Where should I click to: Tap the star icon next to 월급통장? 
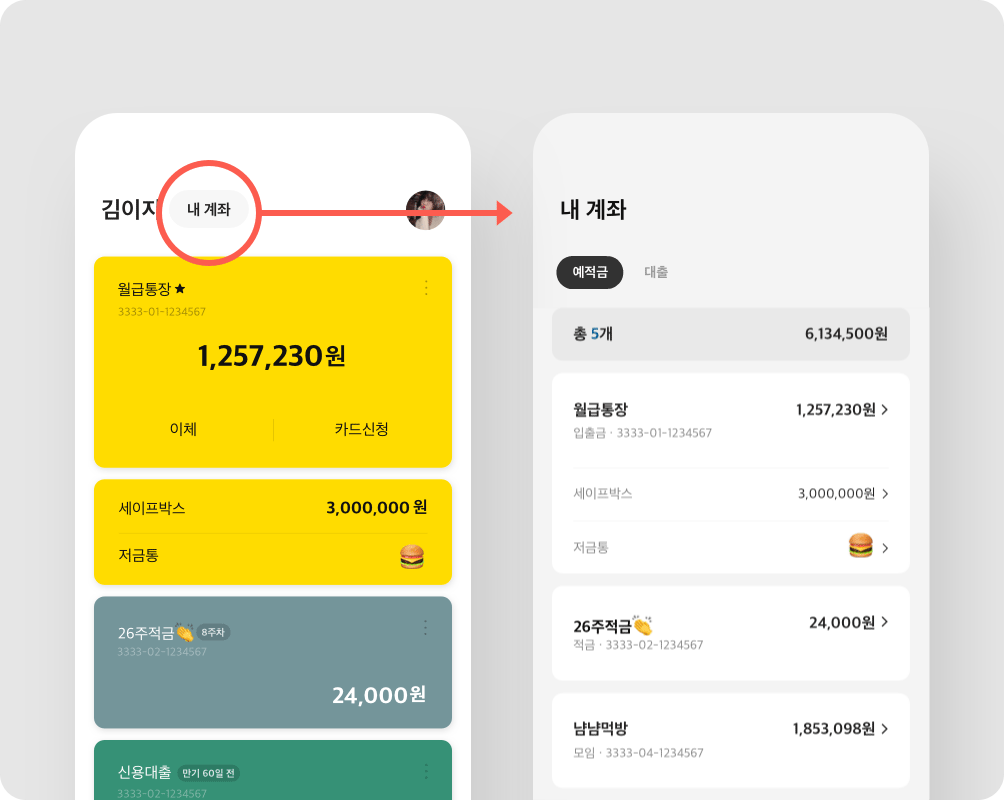180,289
